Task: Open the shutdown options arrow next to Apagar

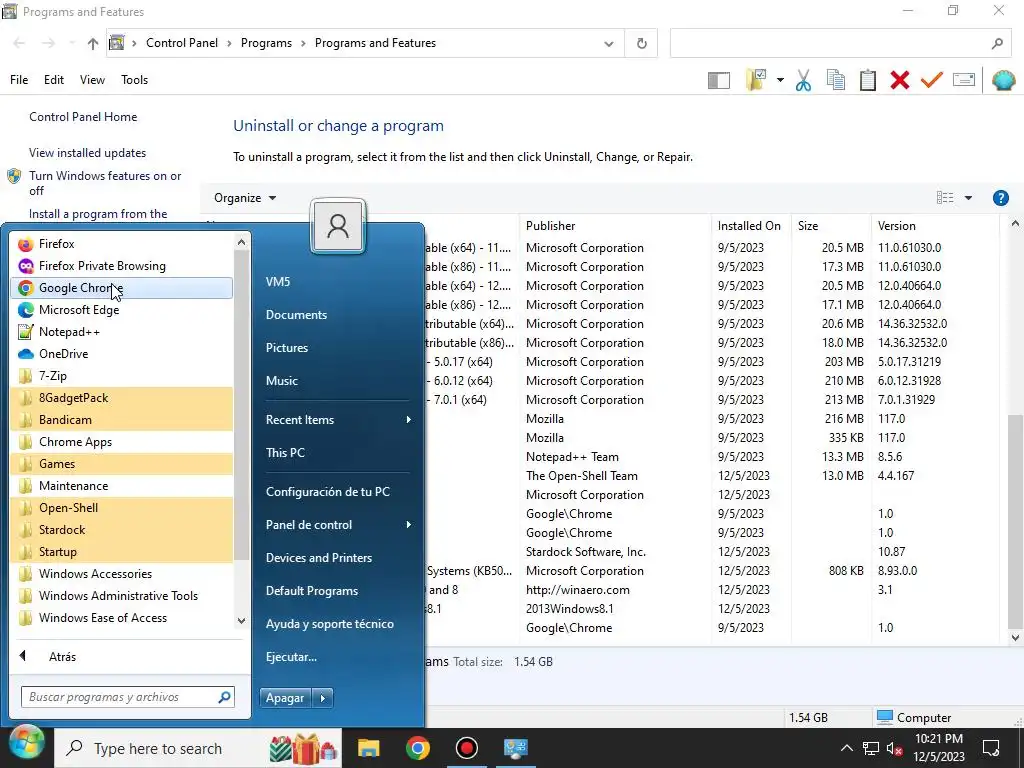Action: [x=323, y=698]
